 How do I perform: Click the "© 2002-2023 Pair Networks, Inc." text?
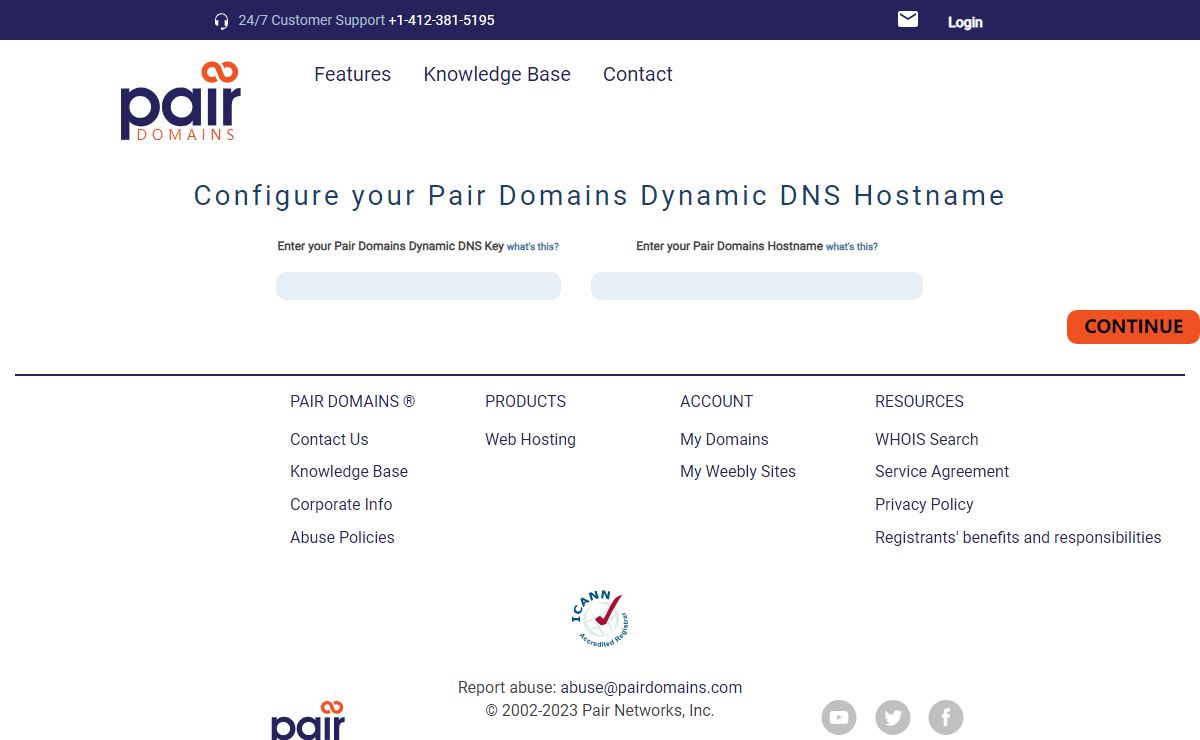[x=600, y=711]
